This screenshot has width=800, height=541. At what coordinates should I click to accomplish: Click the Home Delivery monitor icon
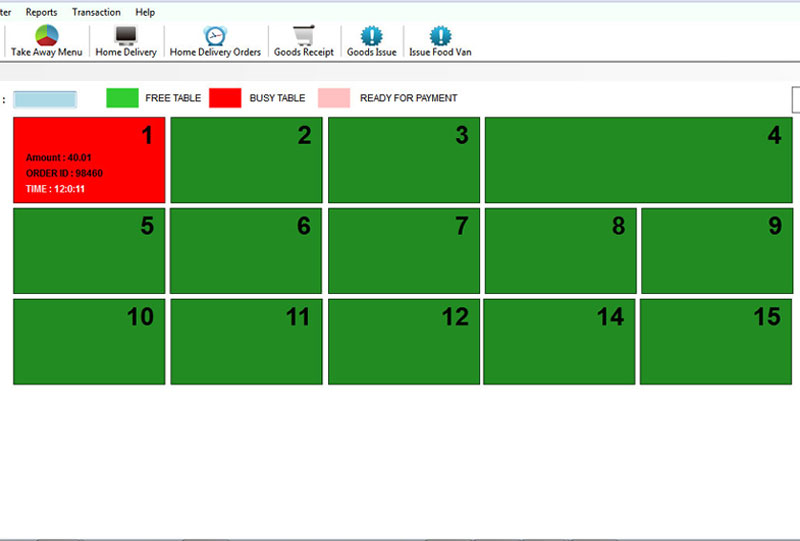pos(126,36)
